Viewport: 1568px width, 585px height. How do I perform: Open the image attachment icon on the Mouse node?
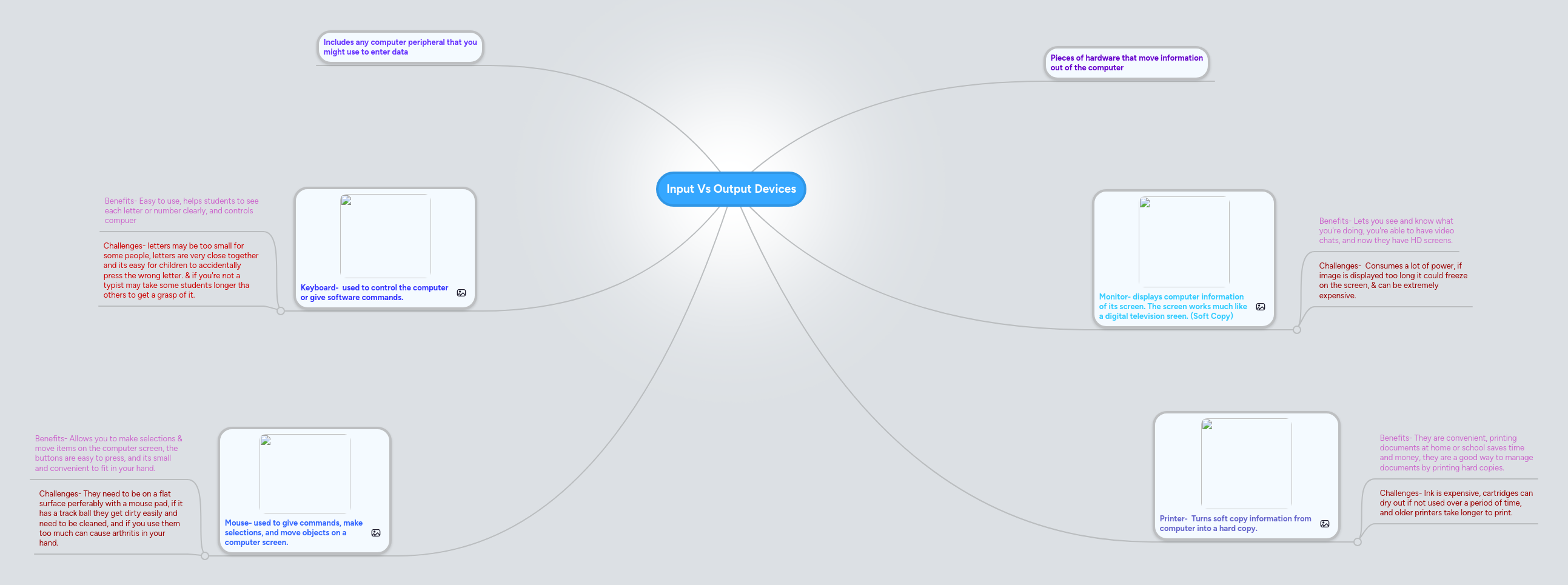375,532
